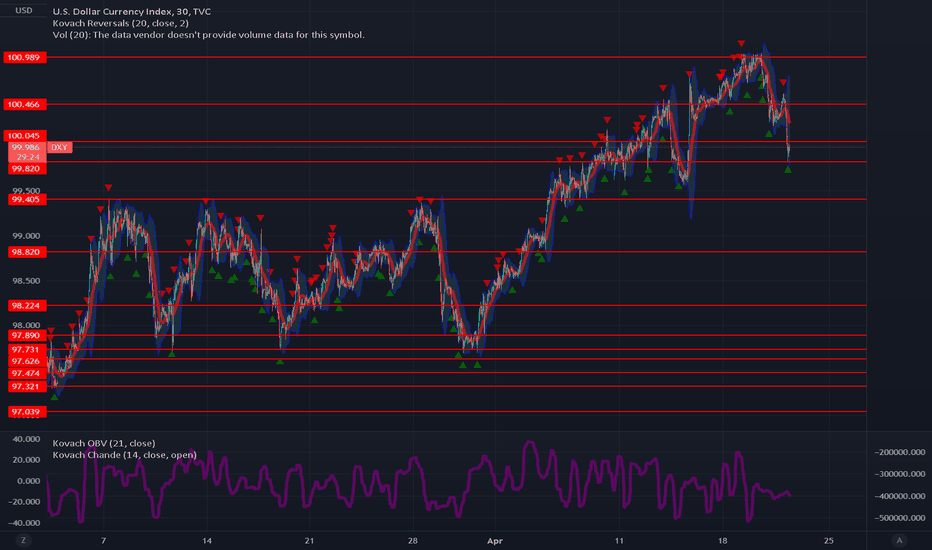Select the Kovach Chande (14, close, open) legend
The image size is (932, 550).
(124, 455)
